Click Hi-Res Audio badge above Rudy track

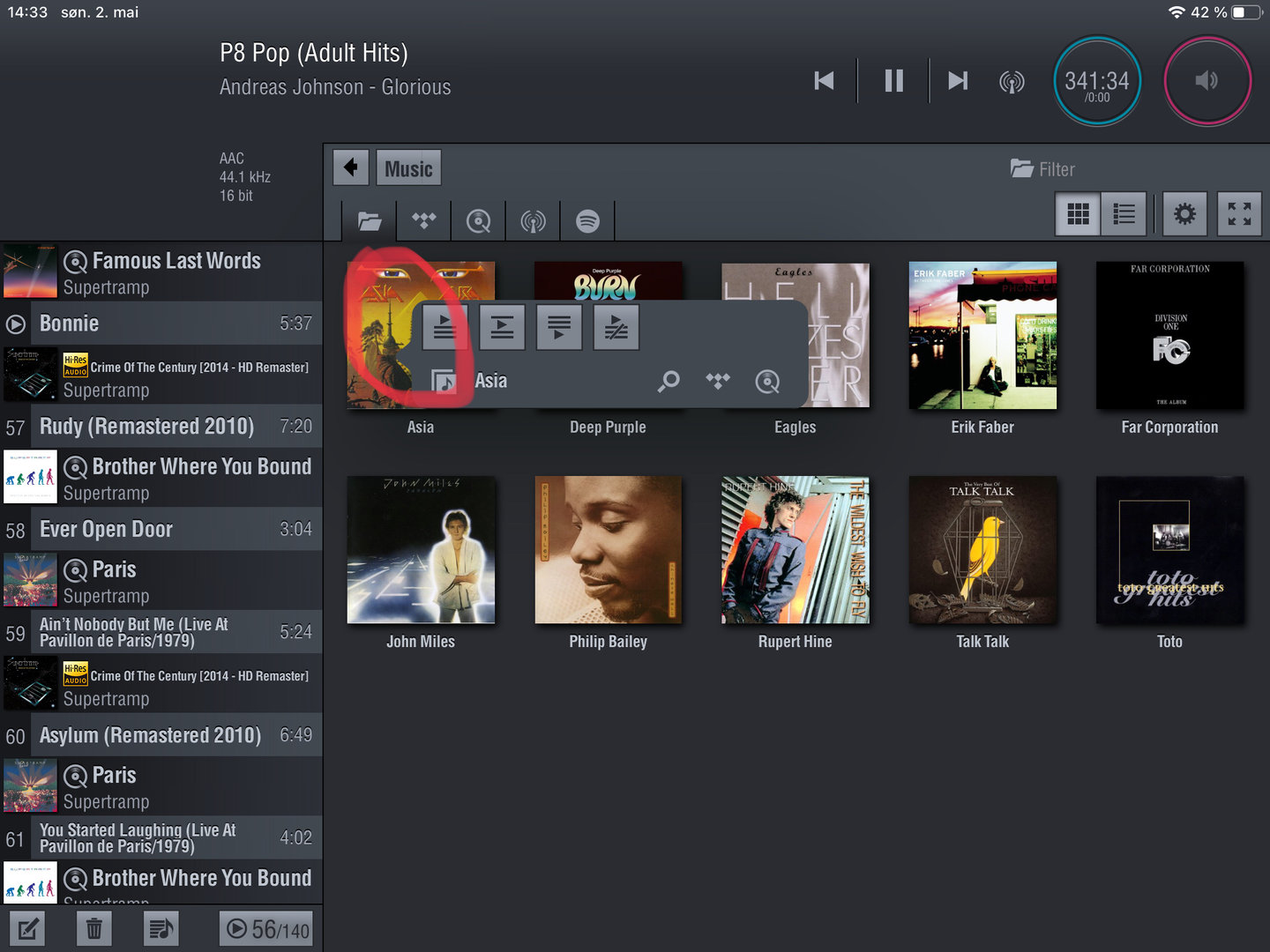(76, 366)
